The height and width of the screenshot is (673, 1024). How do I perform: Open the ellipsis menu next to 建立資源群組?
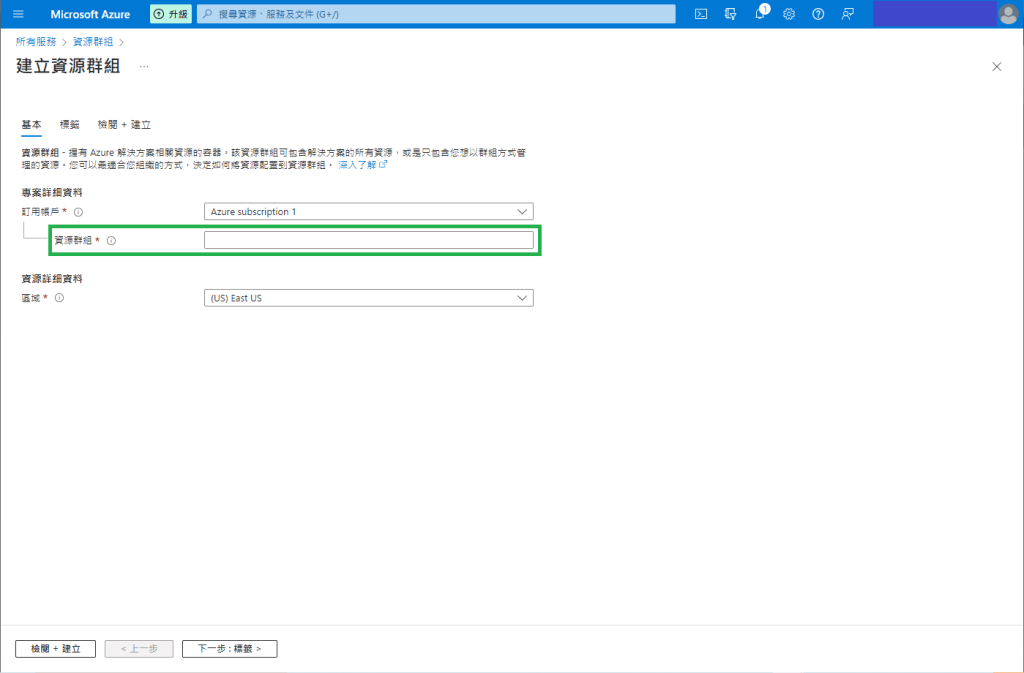[x=144, y=66]
